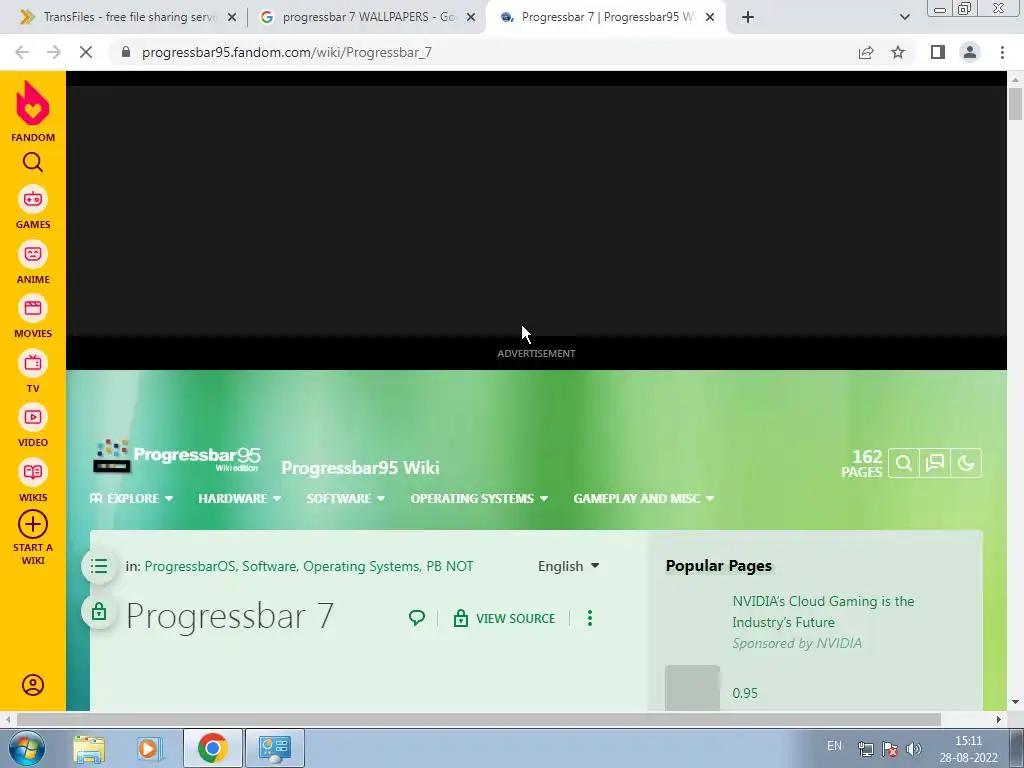Open a new browser tab
This screenshot has width=1024, height=768.
pyautogui.click(x=748, y=17)
